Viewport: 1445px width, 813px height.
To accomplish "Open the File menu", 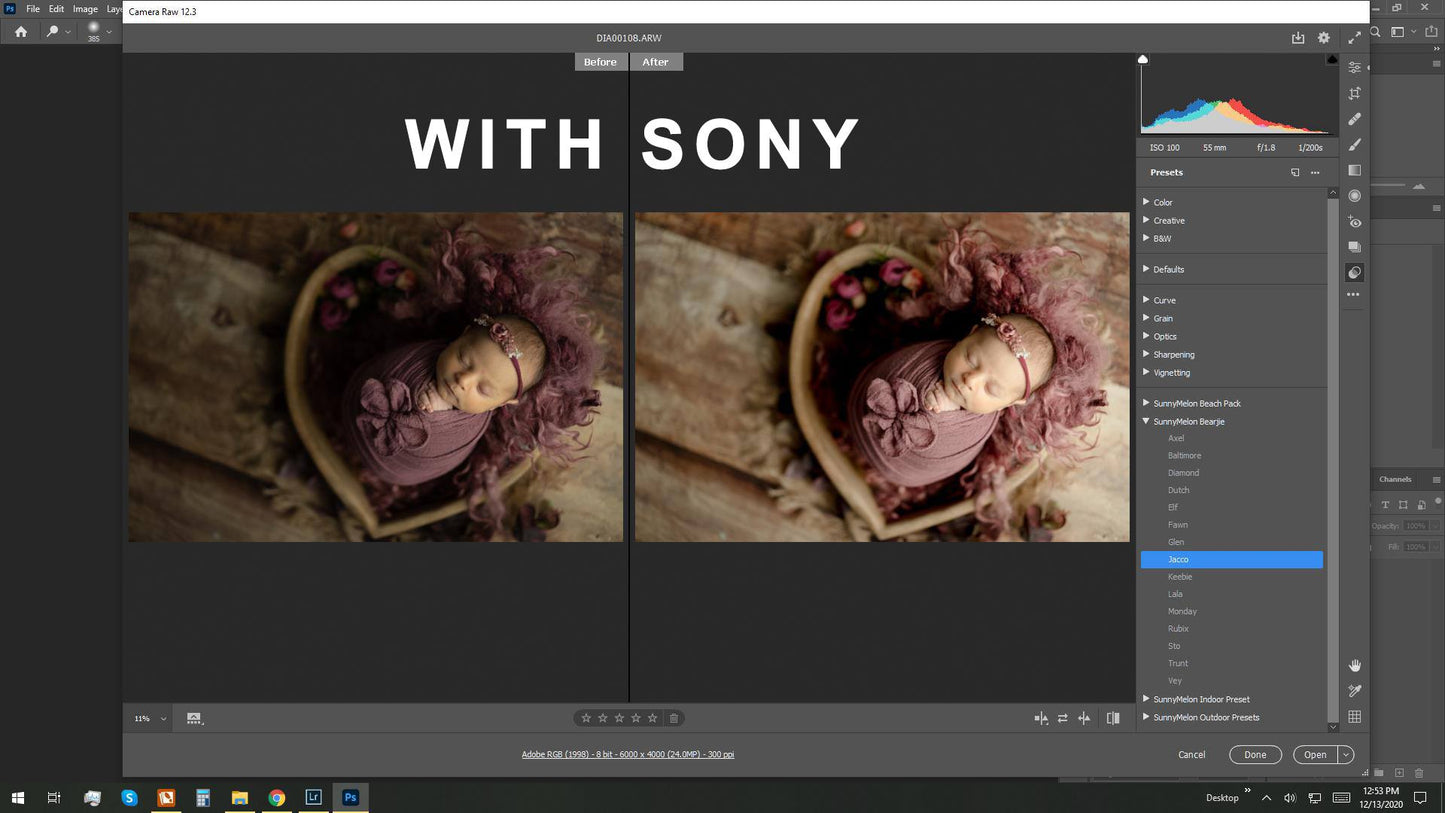I will 33,9.
